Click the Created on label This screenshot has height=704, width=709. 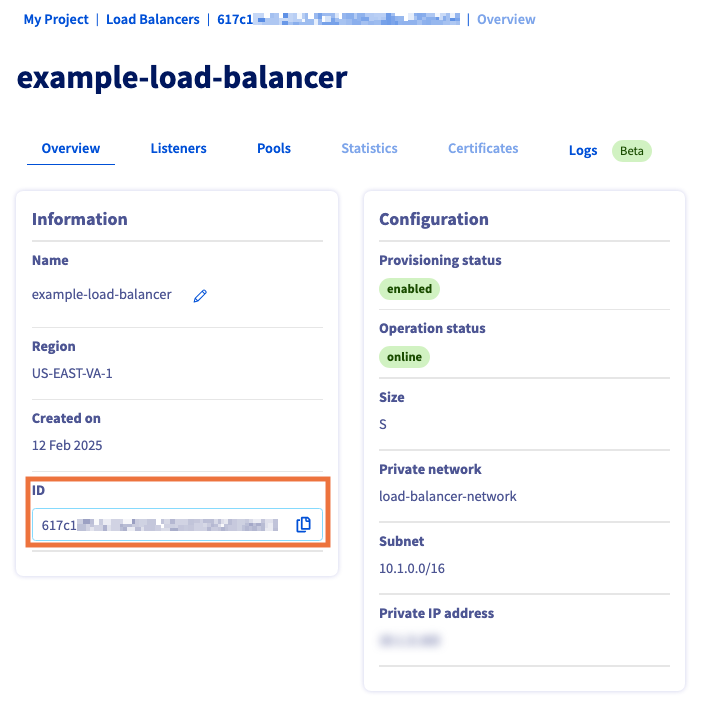pyautogui.click(x=66, y=418)
